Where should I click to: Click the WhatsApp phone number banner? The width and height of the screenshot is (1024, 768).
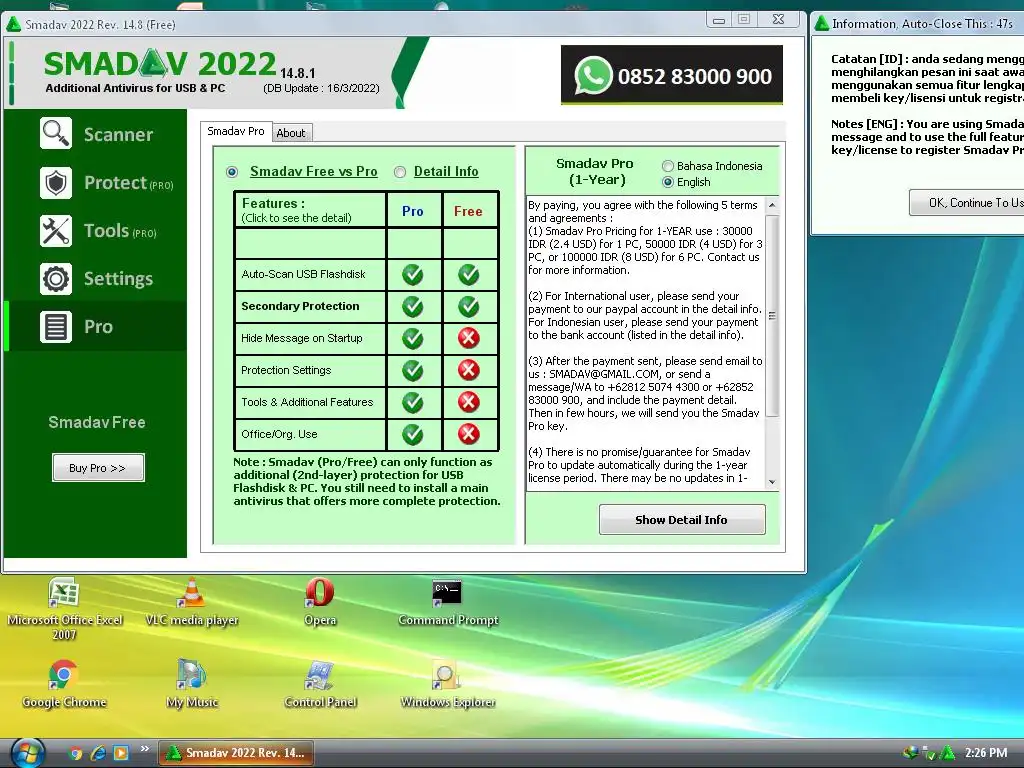tap(671, 75)
